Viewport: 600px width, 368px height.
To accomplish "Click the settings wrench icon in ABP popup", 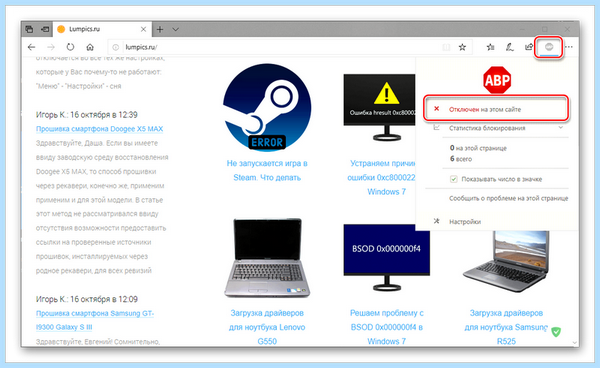I will [437, 221].
